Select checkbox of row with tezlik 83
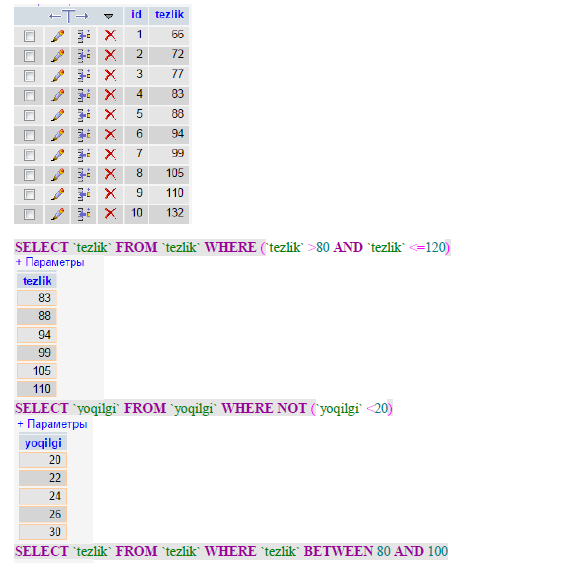This screenshot has width=585, height=563. coord(29,96)
